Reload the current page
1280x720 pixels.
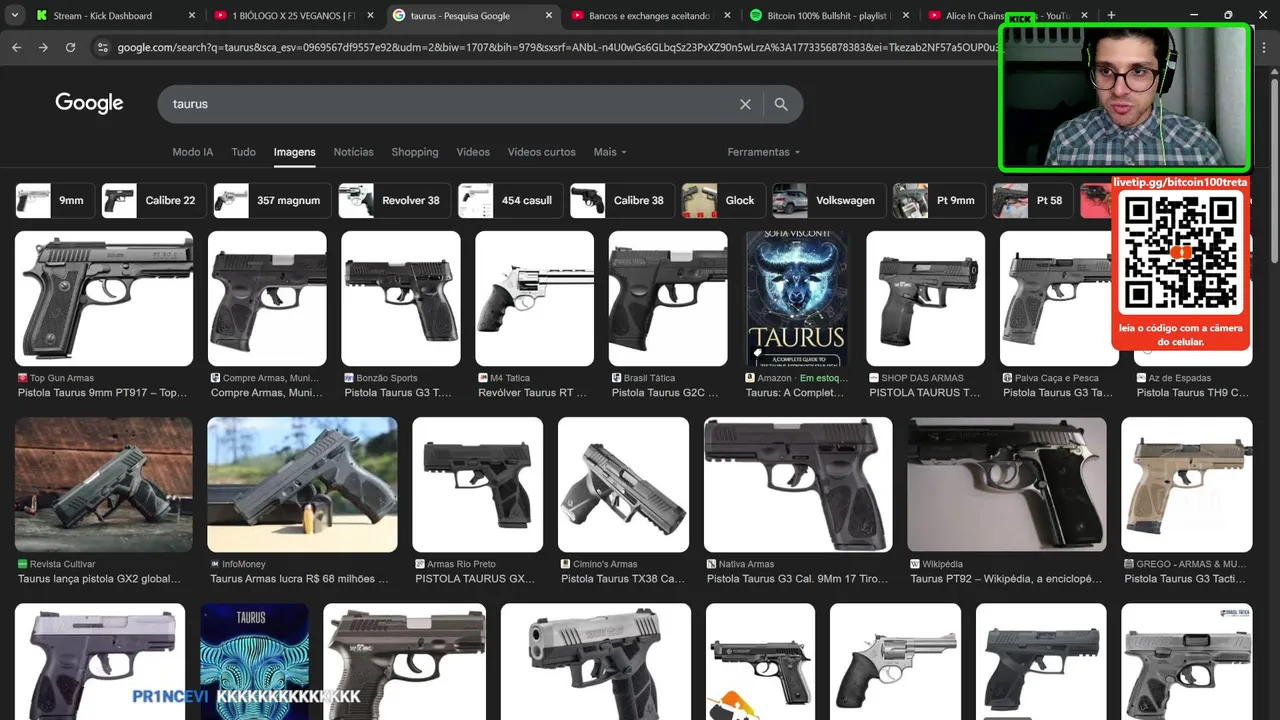[70, 47]
